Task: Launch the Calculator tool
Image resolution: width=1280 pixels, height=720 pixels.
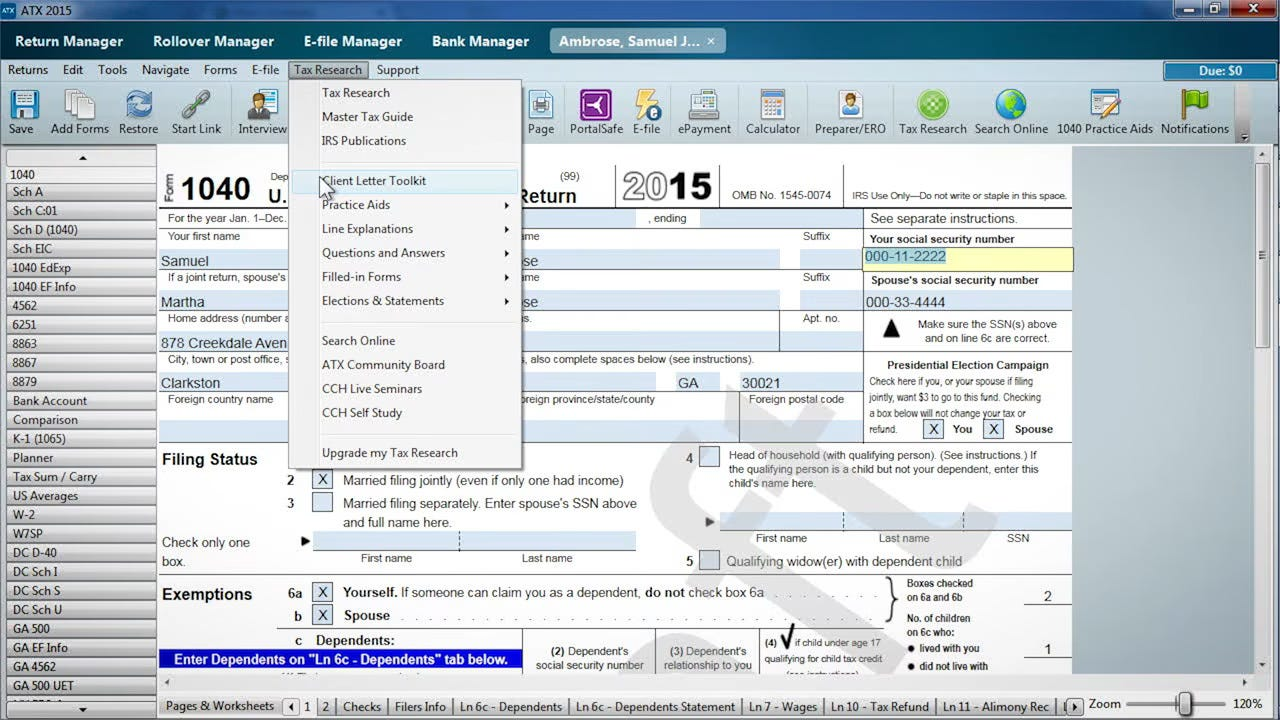Action: (772, 110)
